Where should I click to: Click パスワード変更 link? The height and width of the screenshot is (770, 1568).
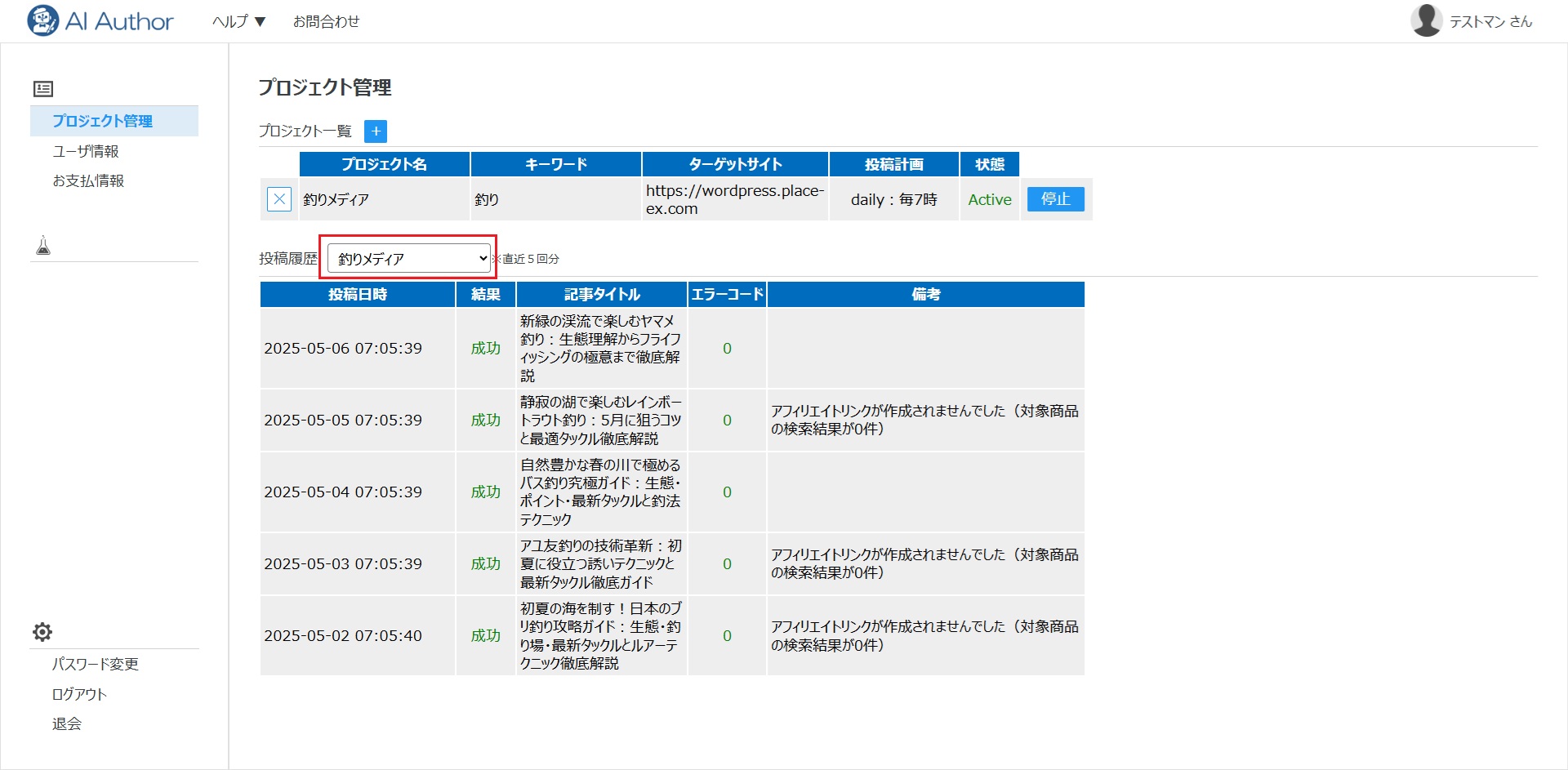[x=96, y=664]
